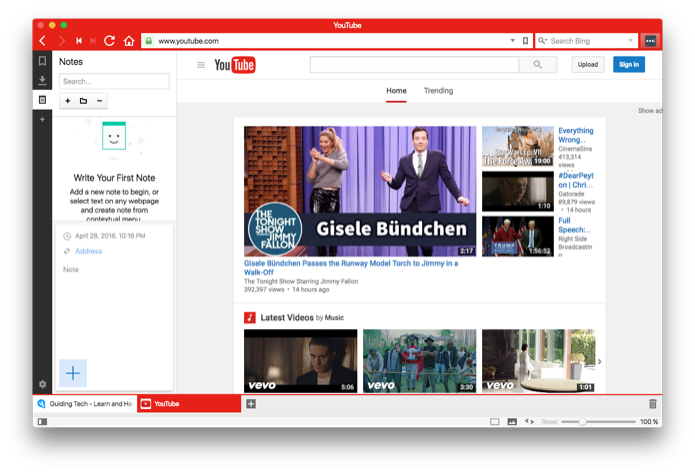This screenshot has width=695, height=474.
Task: Toggle tab tiling in status bar
Action: 495,422
